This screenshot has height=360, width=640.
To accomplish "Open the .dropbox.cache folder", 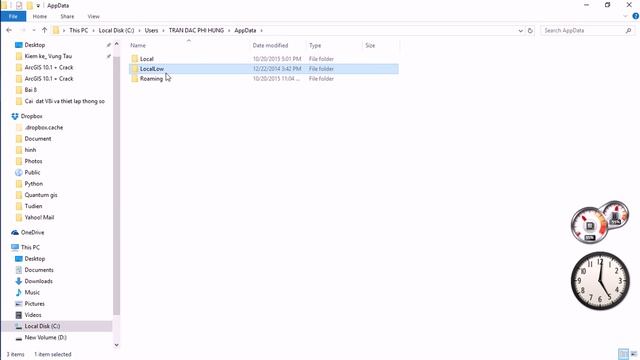I will pos(44,127).
